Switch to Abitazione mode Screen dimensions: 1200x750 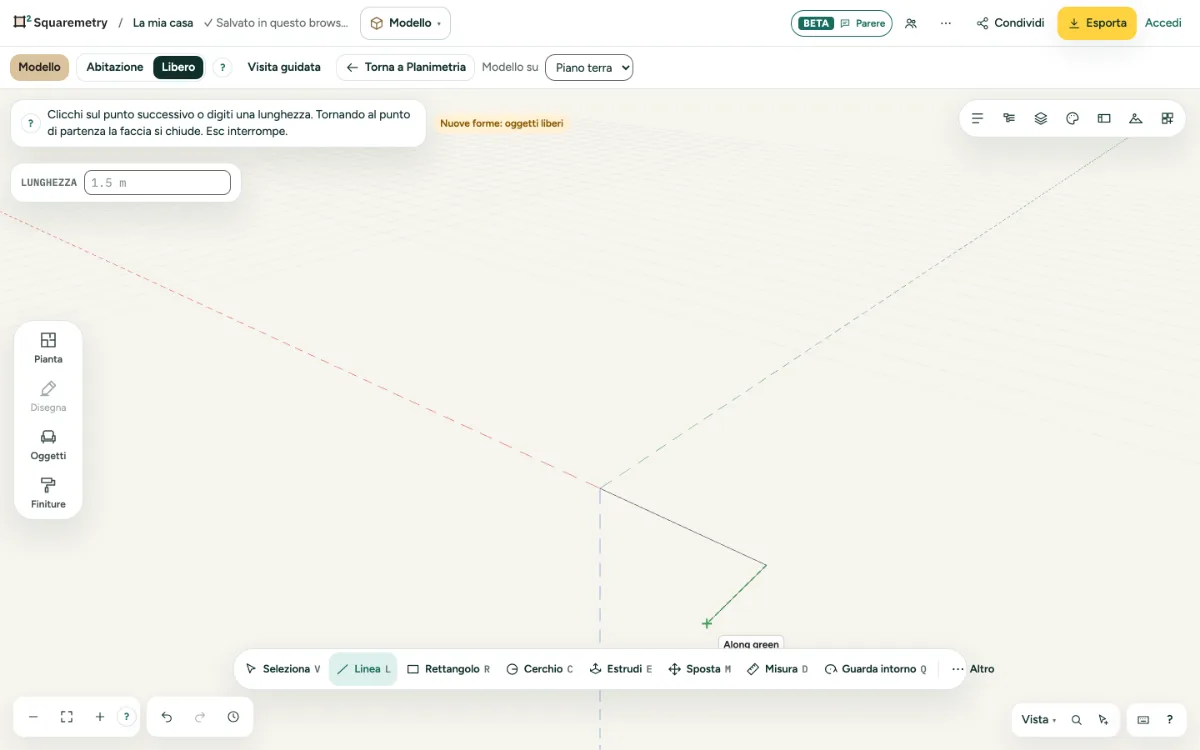pyautogui.click(x=115, y=67)
